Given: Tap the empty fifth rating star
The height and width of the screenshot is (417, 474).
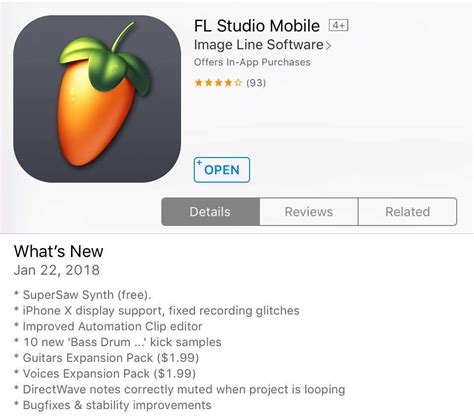Looking at the screenshot, I should coord(238,83).
